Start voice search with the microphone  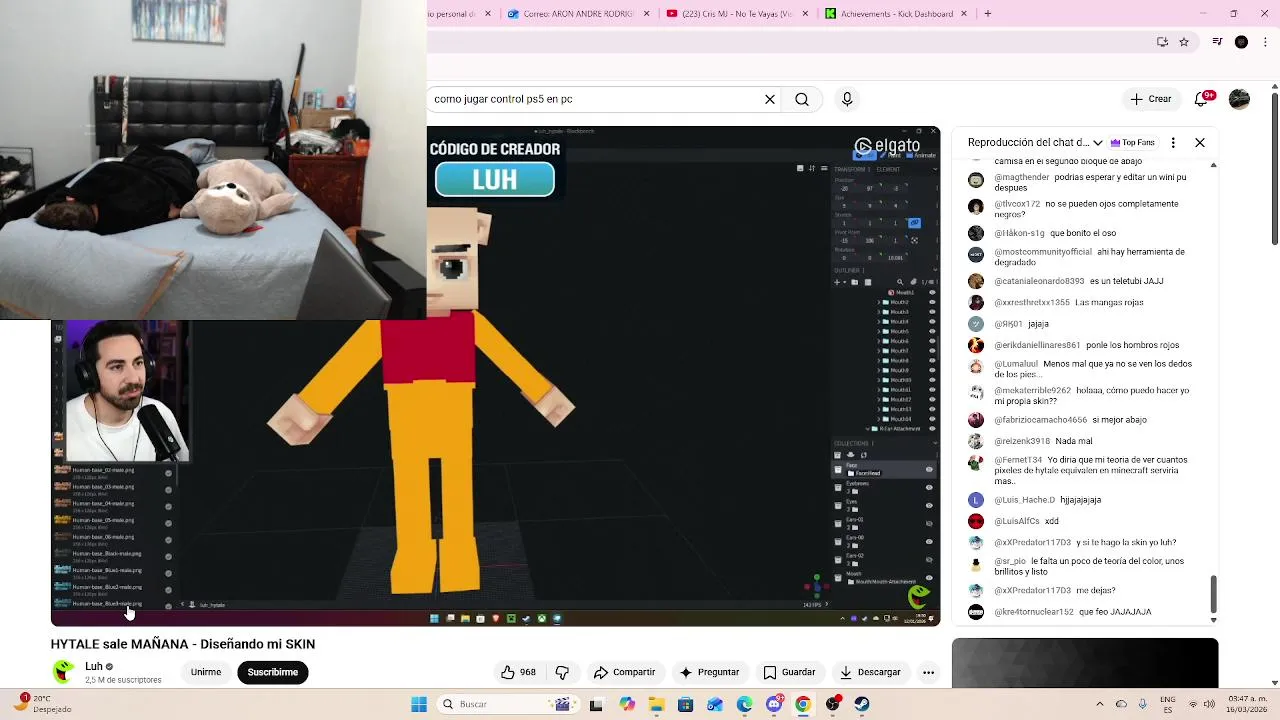tap(847, 99)
